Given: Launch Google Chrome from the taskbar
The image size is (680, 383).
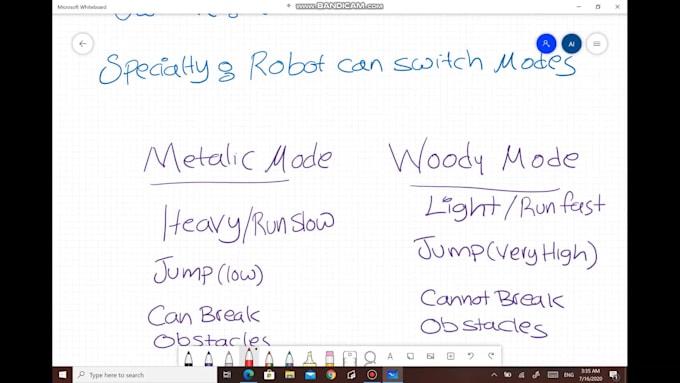Looking at the screenshot, I should click(331, 375).
